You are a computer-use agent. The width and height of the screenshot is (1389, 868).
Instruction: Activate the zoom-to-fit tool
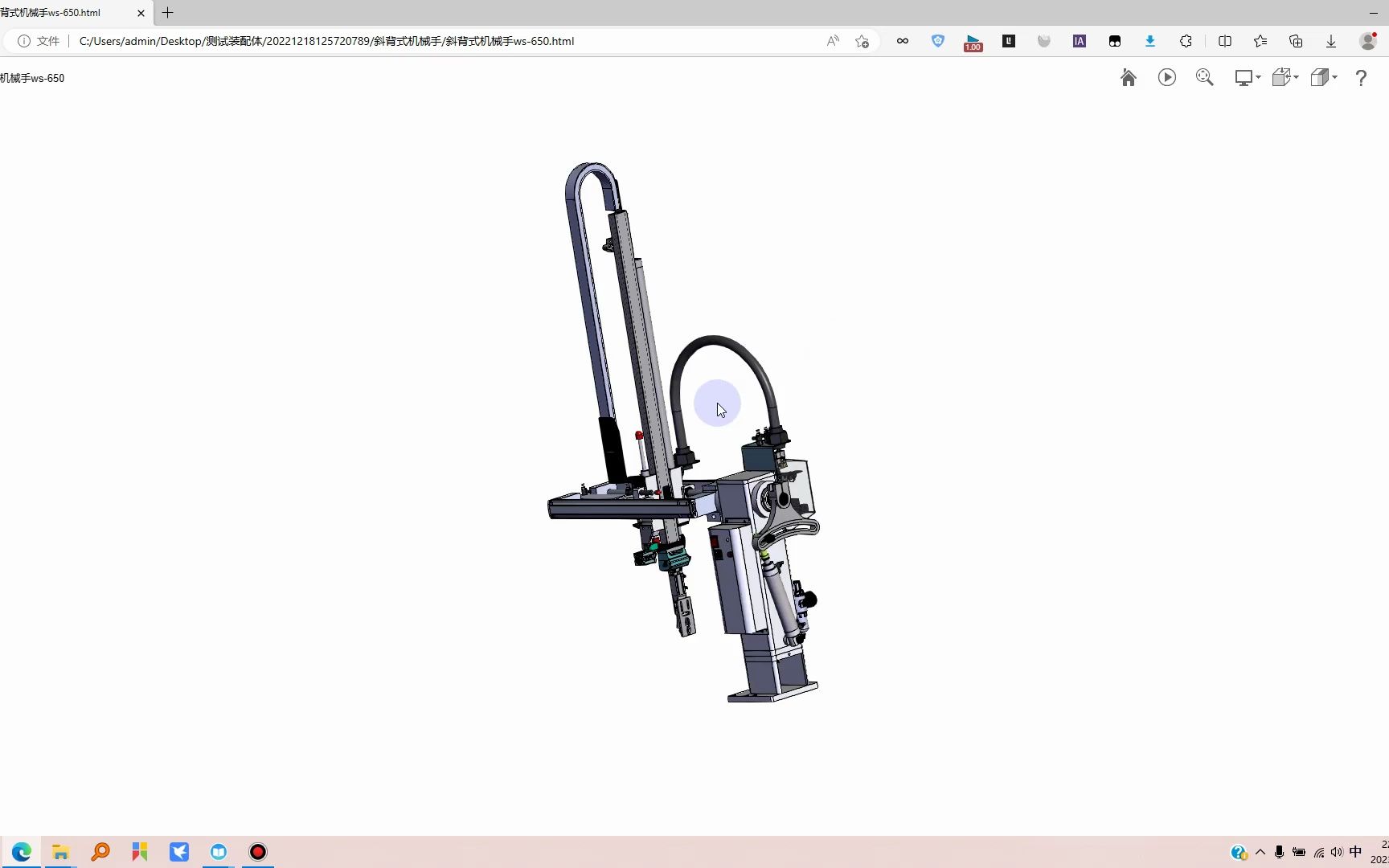pyautogui.click(x=1205, y=77)
